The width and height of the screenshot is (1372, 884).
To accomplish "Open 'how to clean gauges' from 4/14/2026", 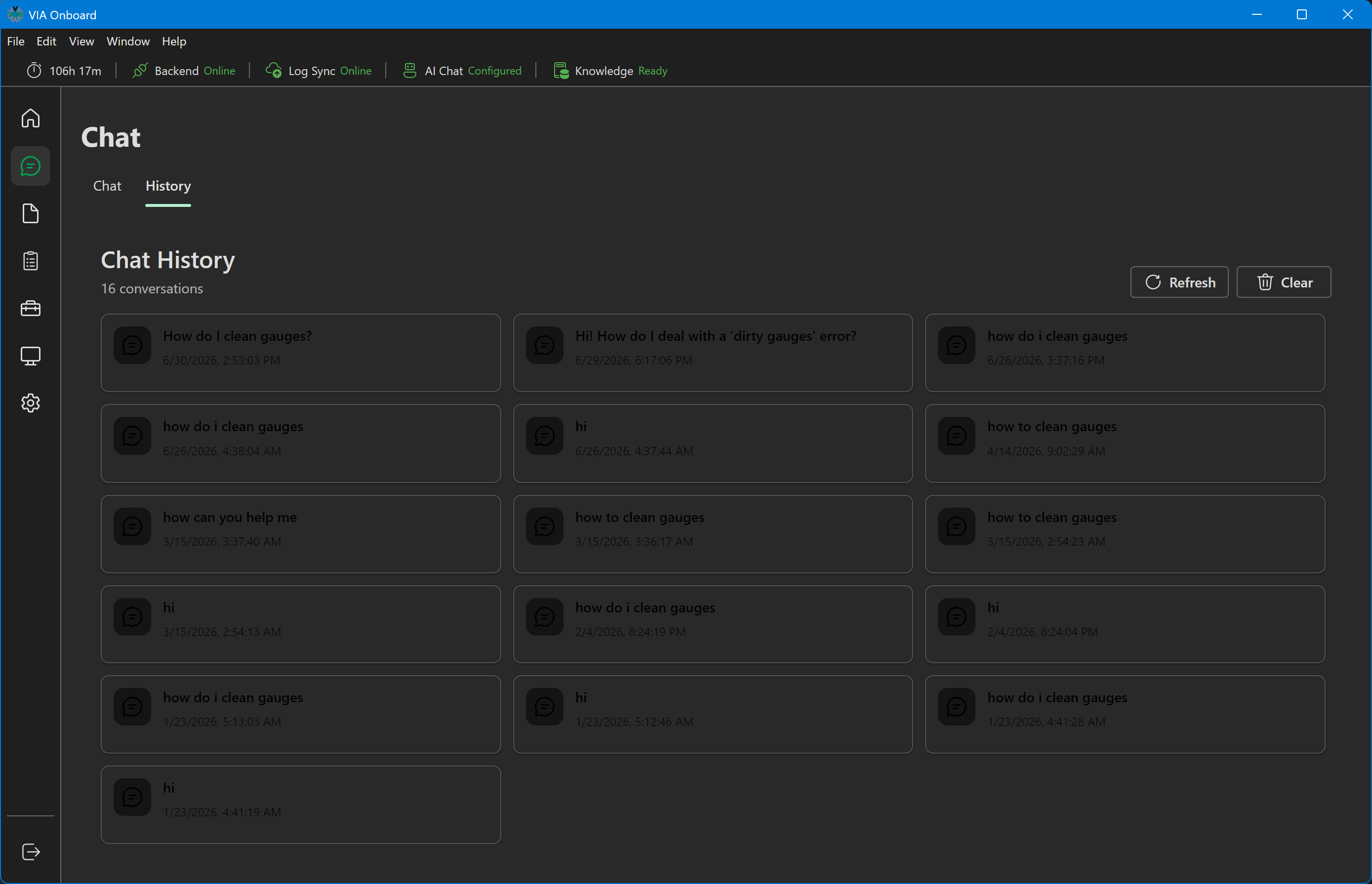I will pos(1125,443).
